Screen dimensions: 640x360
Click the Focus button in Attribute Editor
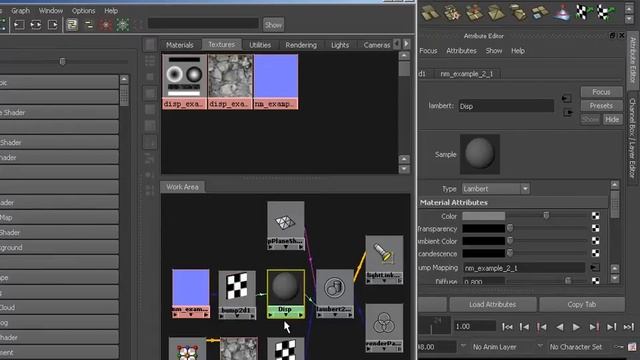pyautogui.click(x=601, y=92)
